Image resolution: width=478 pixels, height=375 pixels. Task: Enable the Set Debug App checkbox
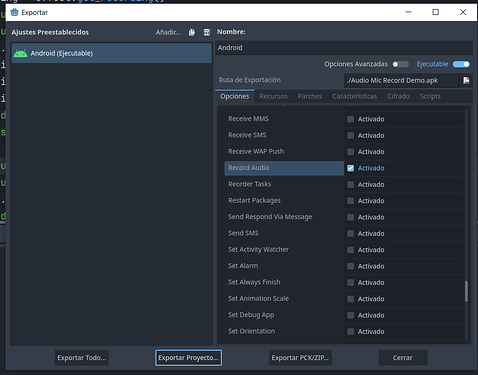coord(350,315)
